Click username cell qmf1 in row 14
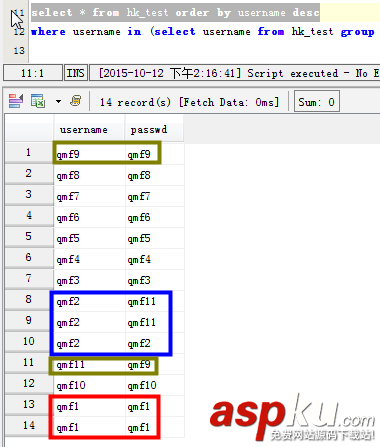380x447 pixels. [x=89, y=427]
